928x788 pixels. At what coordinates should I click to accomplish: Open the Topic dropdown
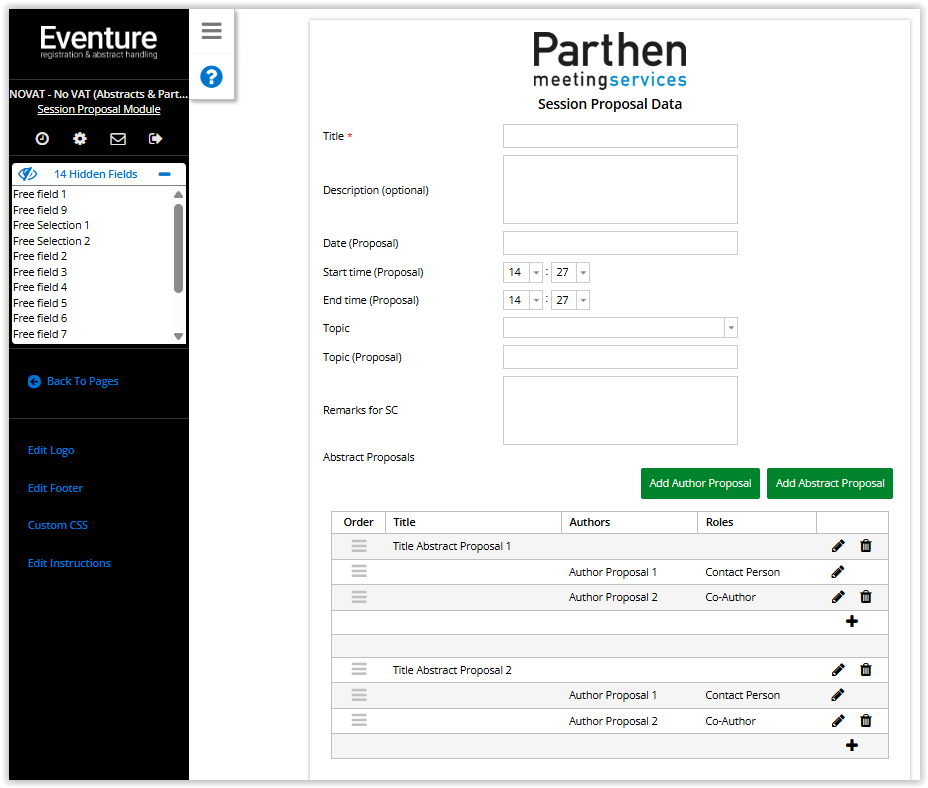730,328
